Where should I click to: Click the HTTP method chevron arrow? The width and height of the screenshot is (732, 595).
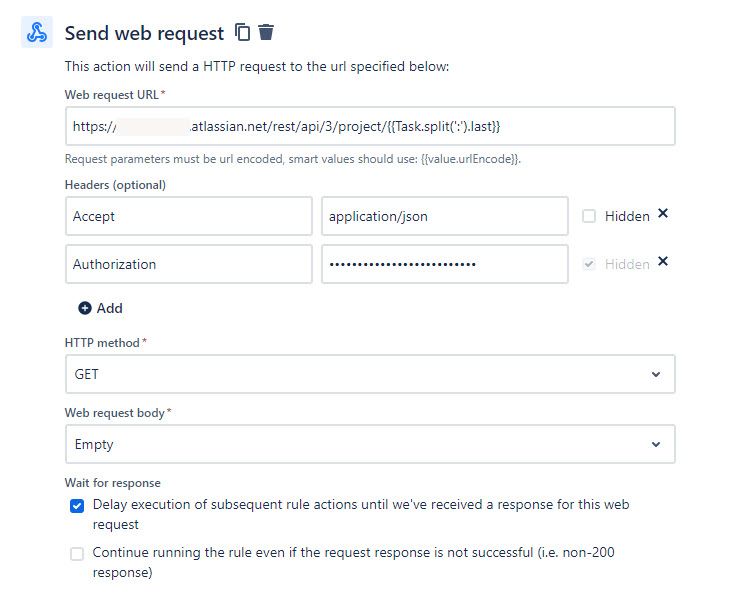pyautogui.click(x=656, y=374)
